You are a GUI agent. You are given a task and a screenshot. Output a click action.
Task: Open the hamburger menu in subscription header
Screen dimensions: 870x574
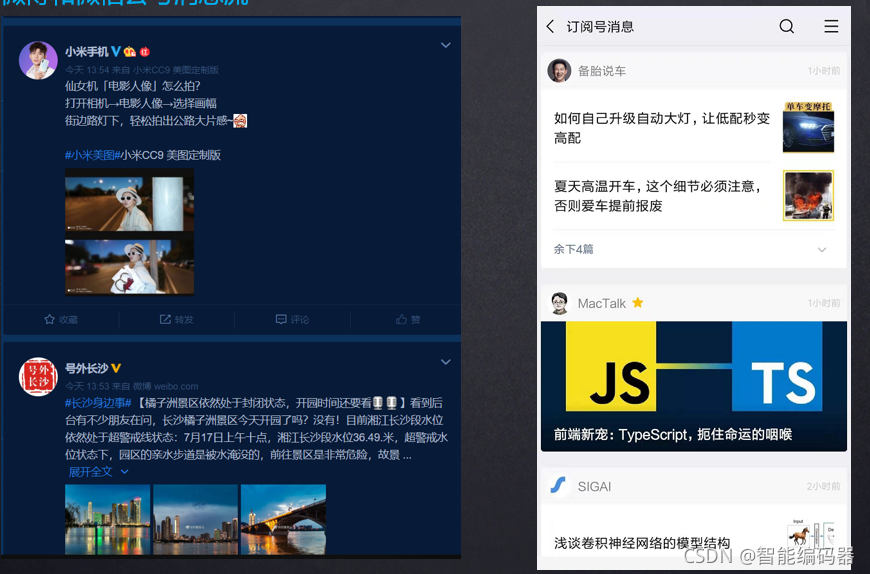831,27
